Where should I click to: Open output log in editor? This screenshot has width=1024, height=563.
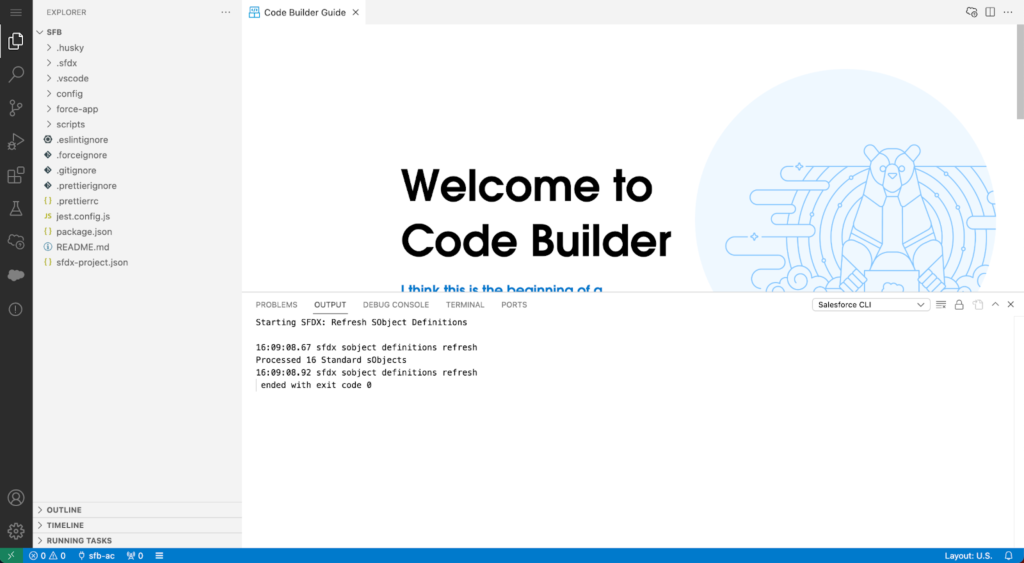coord(978,304)
